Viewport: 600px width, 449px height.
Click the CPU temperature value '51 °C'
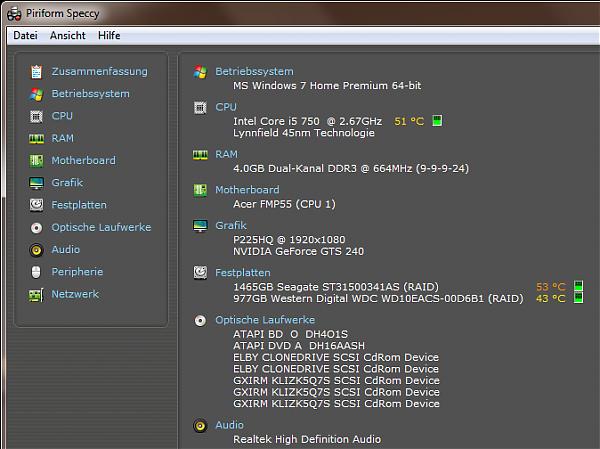click(409, 121)
